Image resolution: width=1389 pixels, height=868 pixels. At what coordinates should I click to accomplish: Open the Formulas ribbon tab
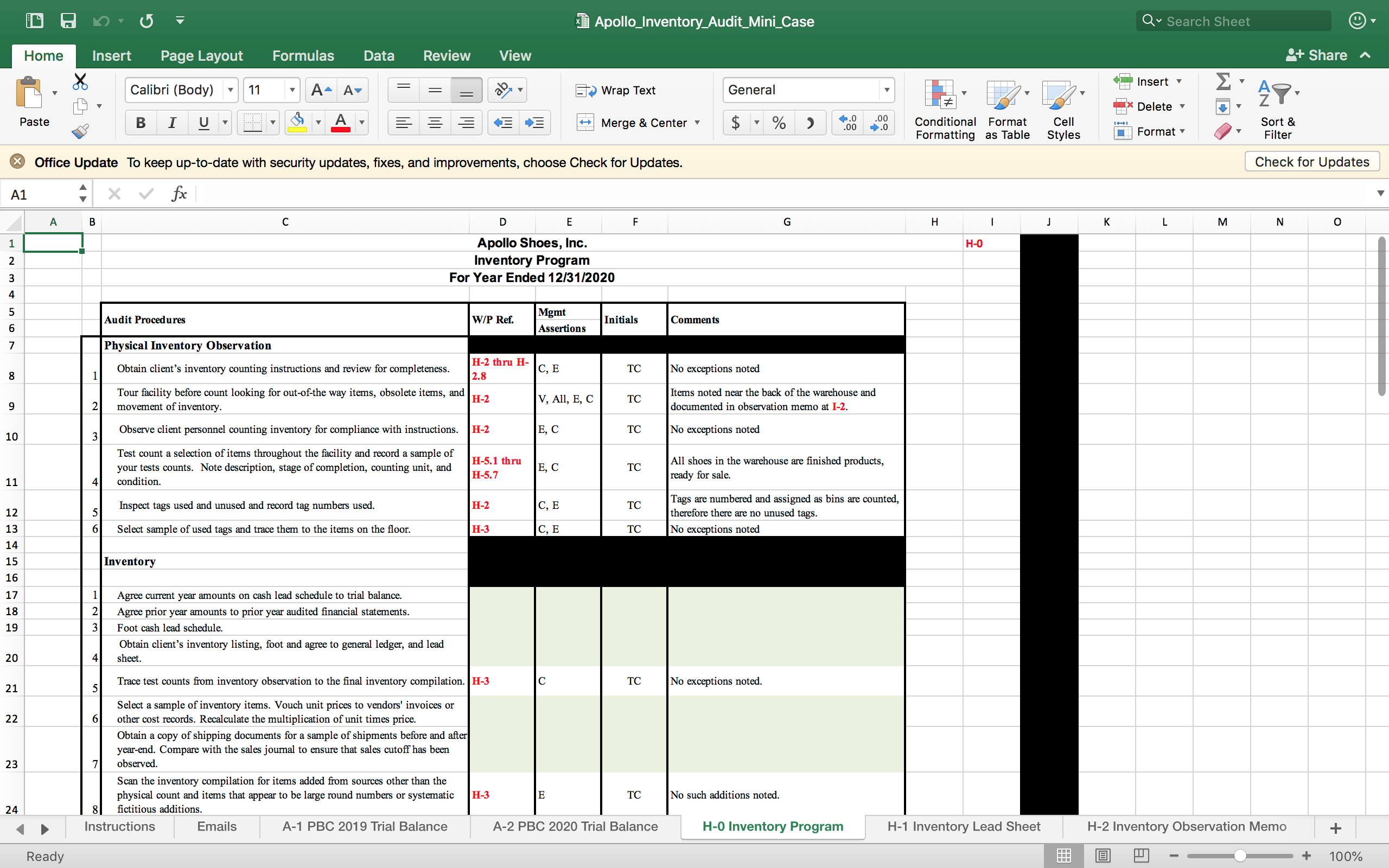302,56
